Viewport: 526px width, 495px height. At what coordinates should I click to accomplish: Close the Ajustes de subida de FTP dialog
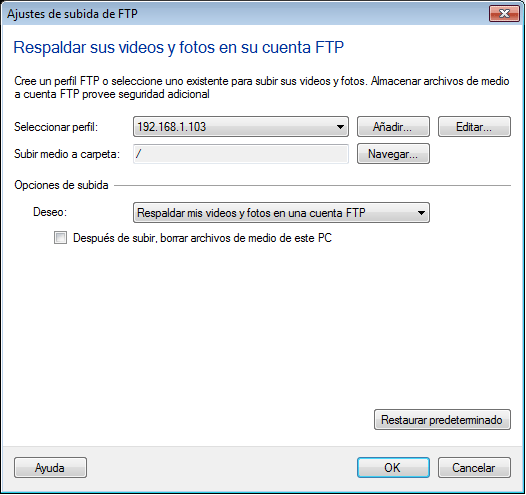click(504, 13)
